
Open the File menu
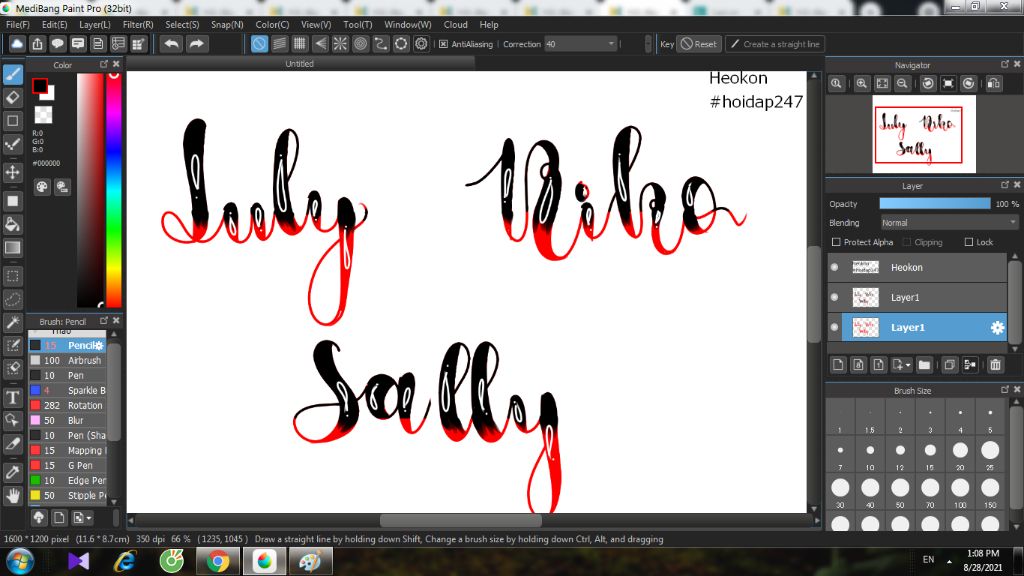tap(18, 25)
